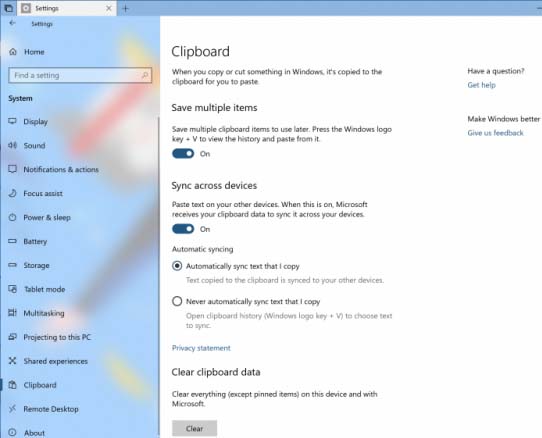Screen dimensions: 542x438
Task: Open the Privacy statement link
Action: 201,348
